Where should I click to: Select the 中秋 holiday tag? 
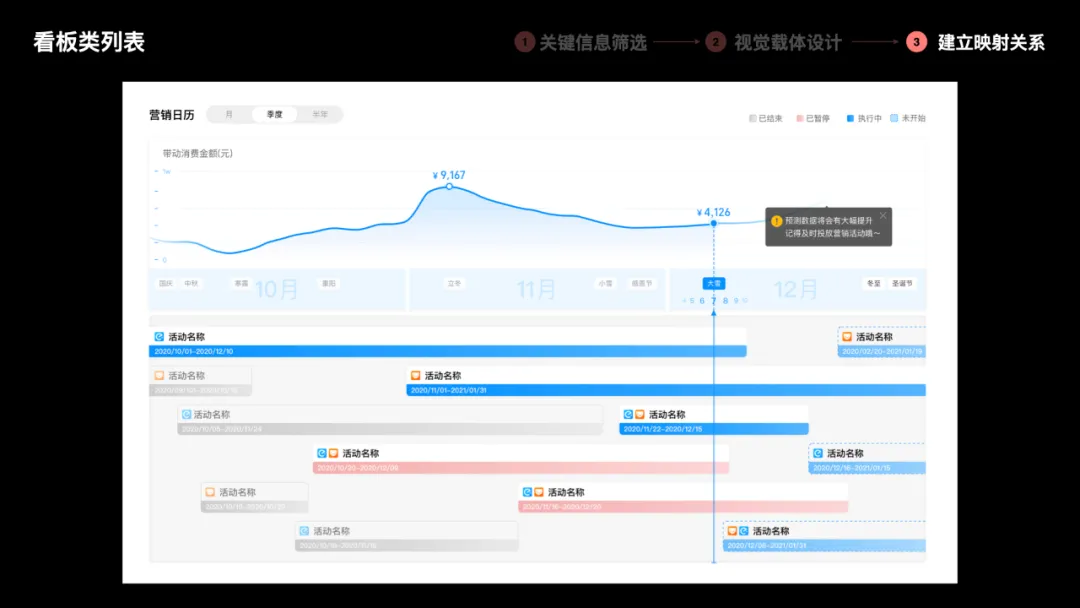(x=191, y=283)
